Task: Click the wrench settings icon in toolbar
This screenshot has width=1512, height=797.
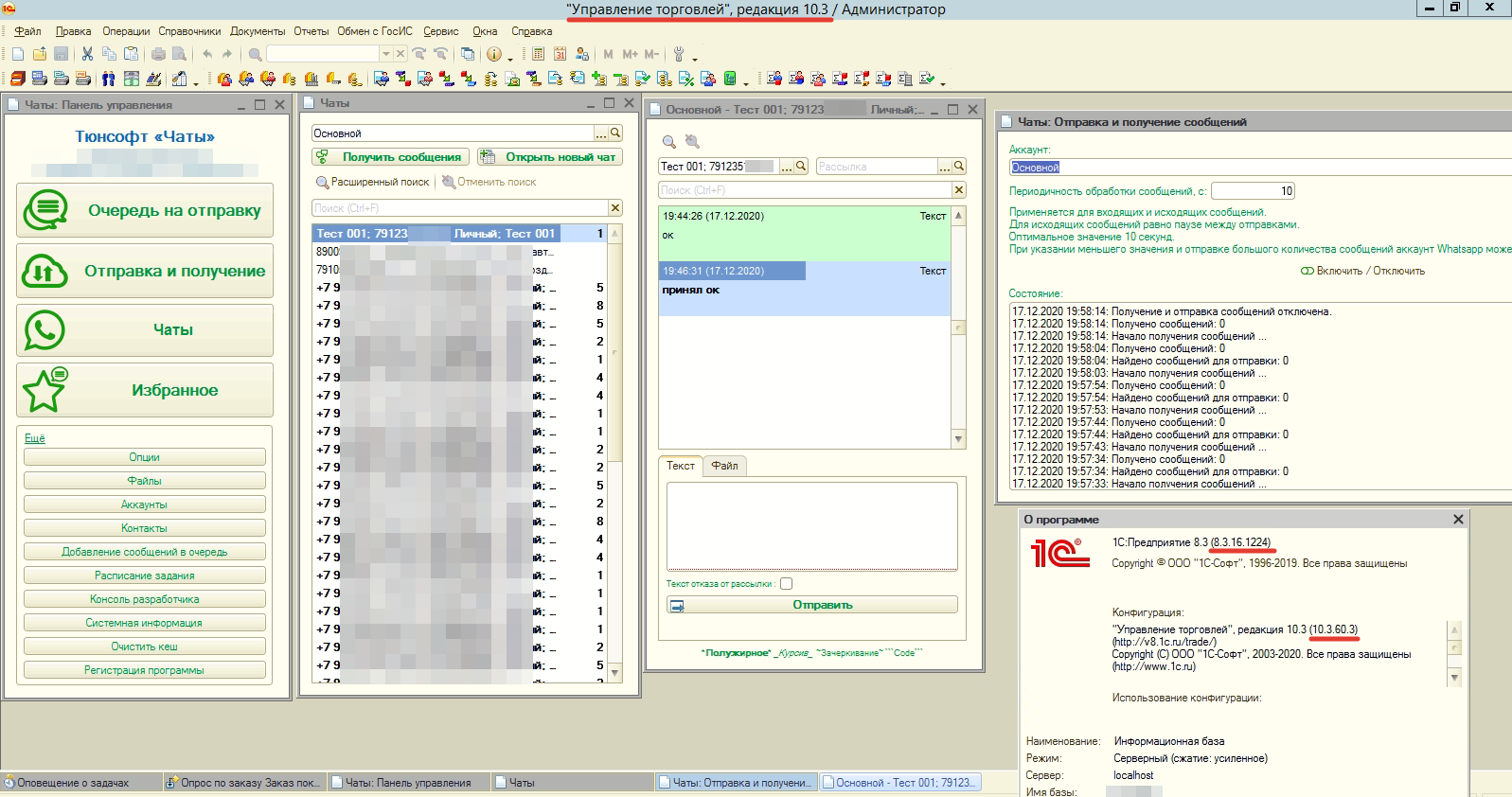Action: [679, 54]
